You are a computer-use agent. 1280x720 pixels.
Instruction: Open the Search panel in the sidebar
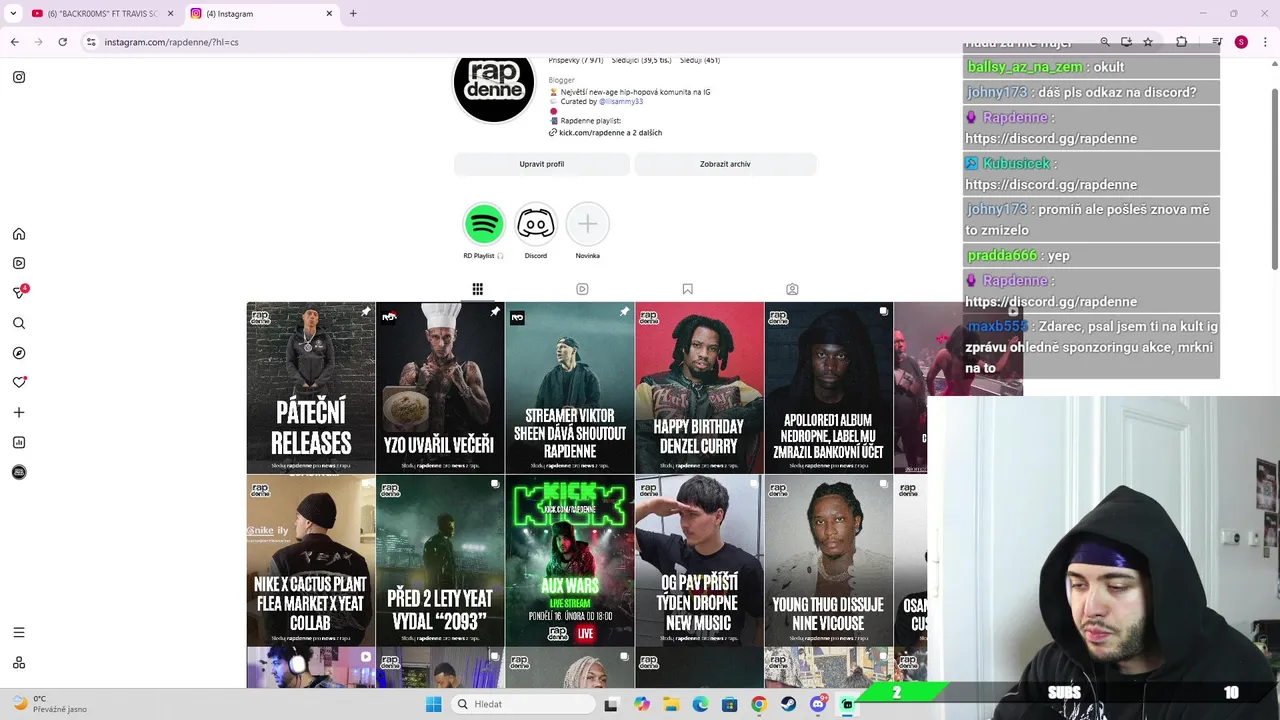19,323
